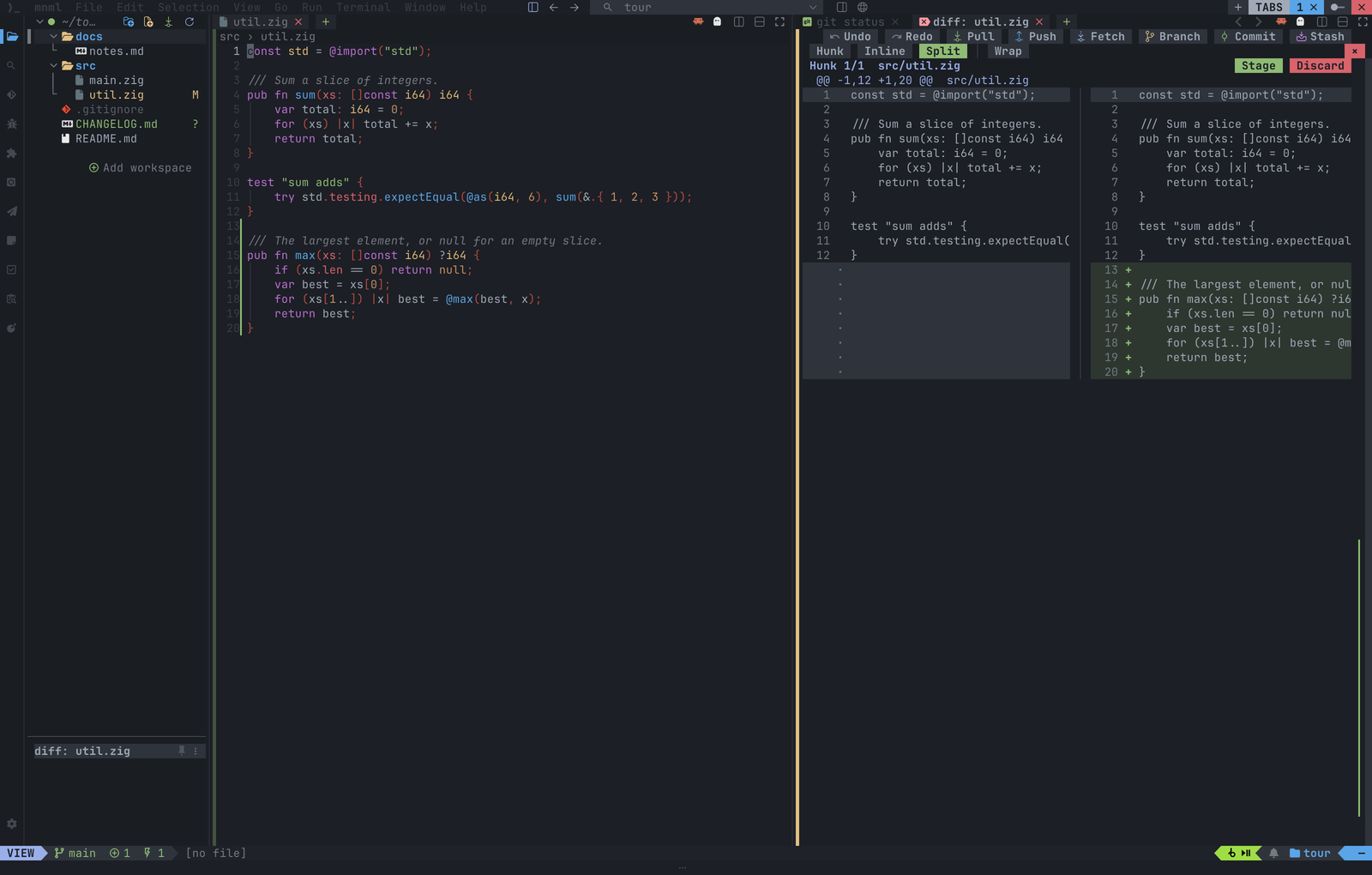Click the Commit button

1249,36
